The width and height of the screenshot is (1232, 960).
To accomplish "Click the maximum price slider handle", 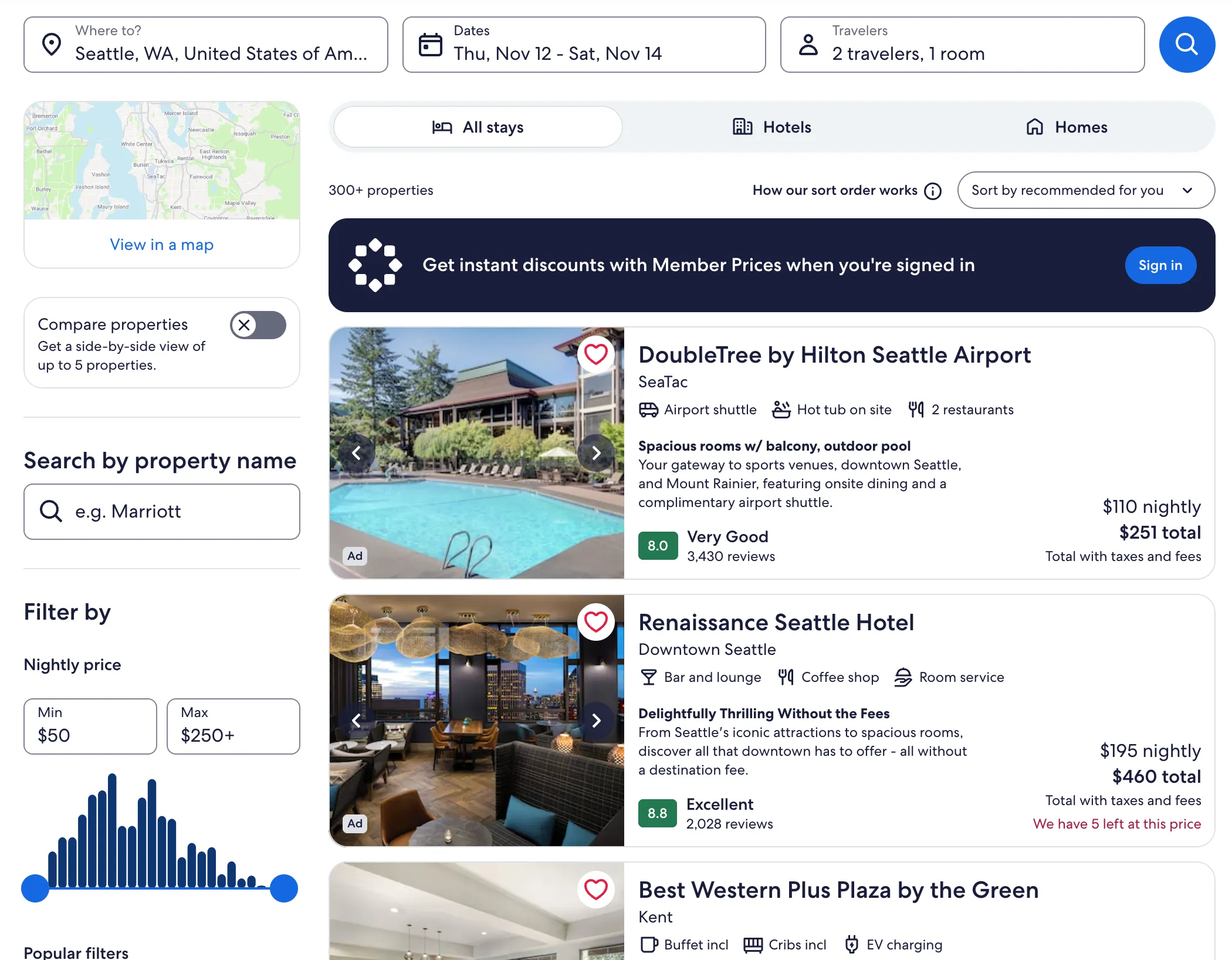I will click(284, 888).
